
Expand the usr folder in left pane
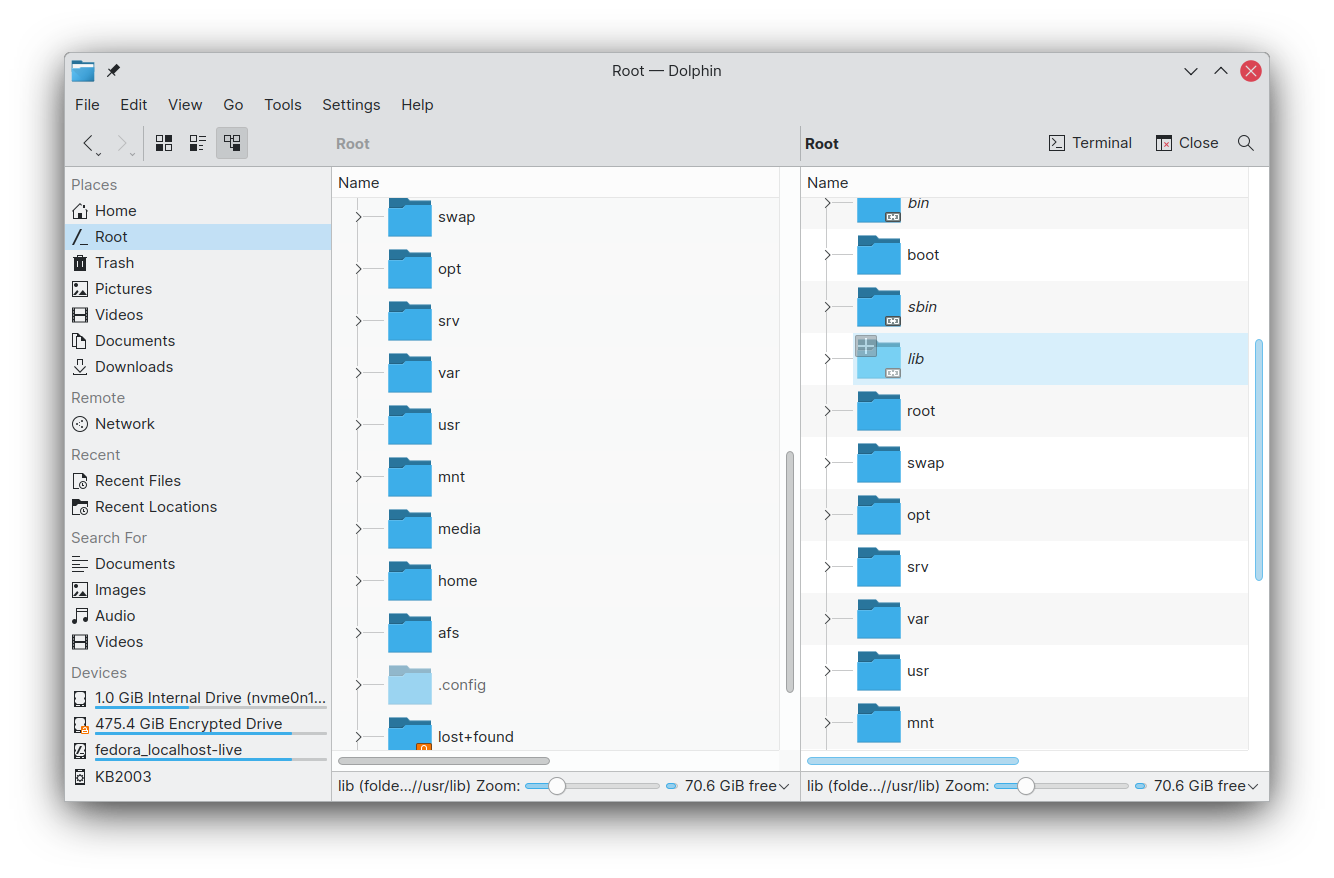coord(358,425)
